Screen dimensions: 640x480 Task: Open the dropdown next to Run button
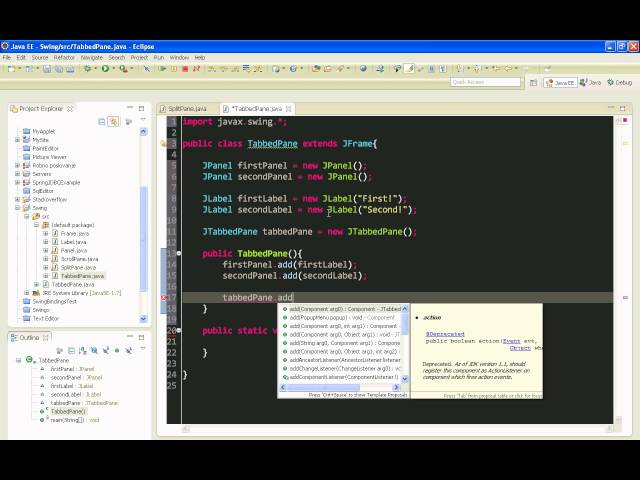[114, 69]
